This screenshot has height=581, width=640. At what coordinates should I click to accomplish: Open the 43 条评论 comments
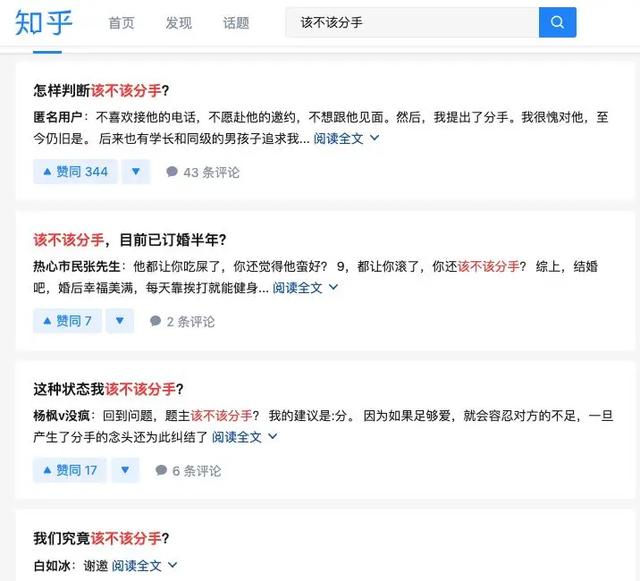(203, 172)
